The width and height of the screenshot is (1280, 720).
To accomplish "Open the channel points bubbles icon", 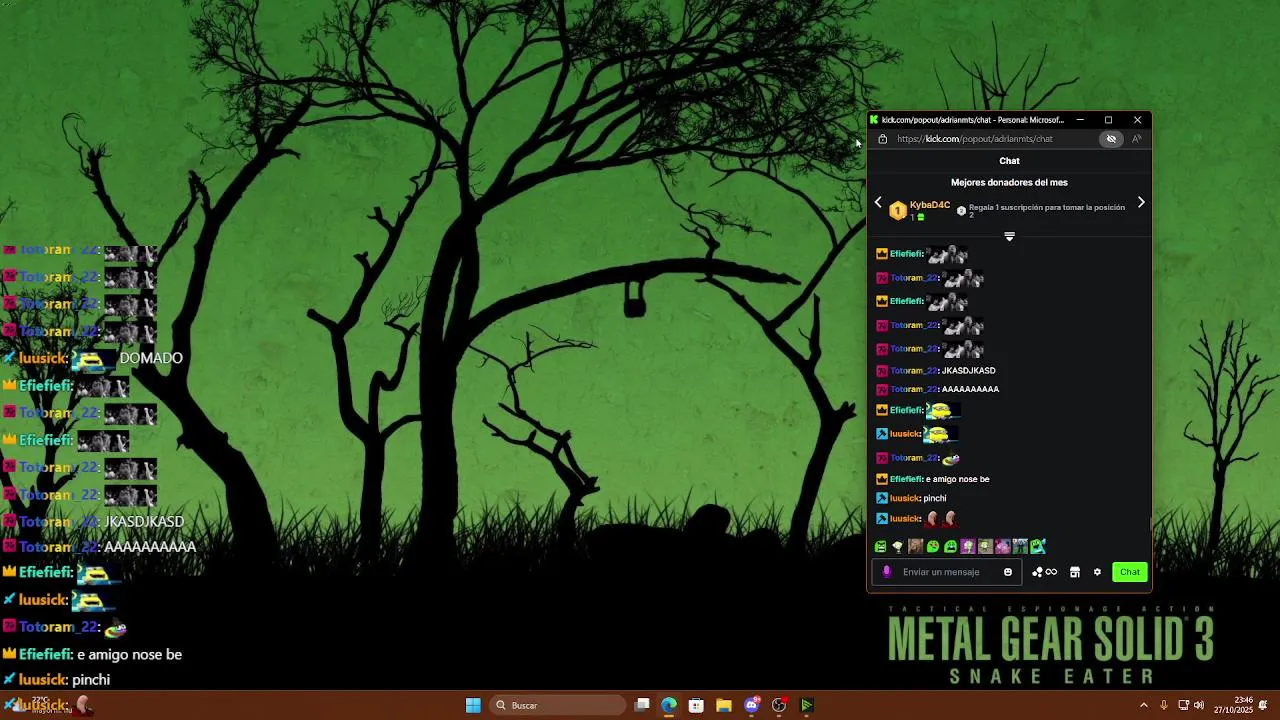I will click(x=1044, y=572).
